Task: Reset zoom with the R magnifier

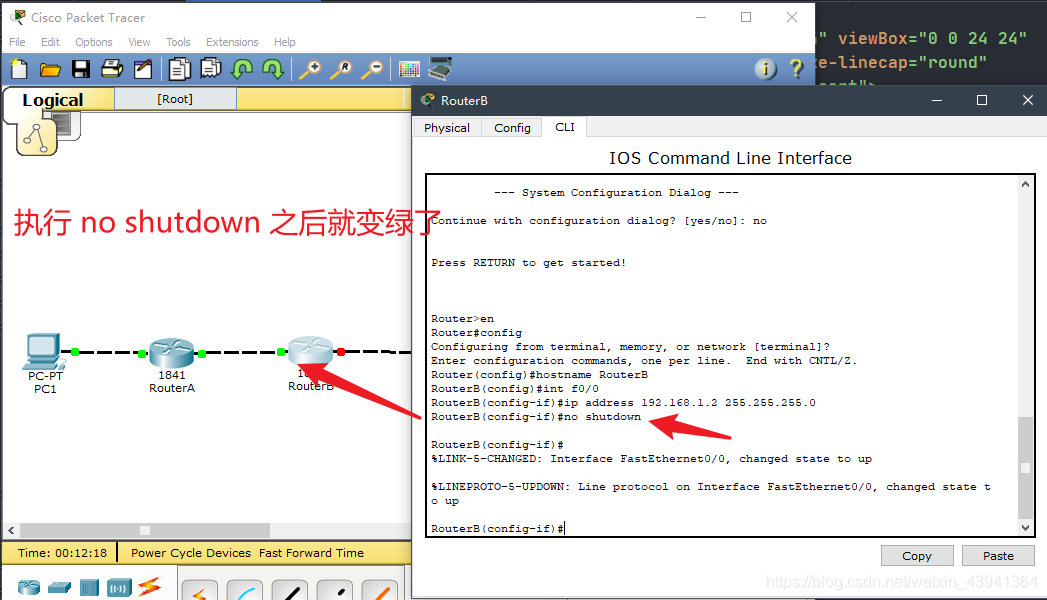Action: click(x=341, y=69)
